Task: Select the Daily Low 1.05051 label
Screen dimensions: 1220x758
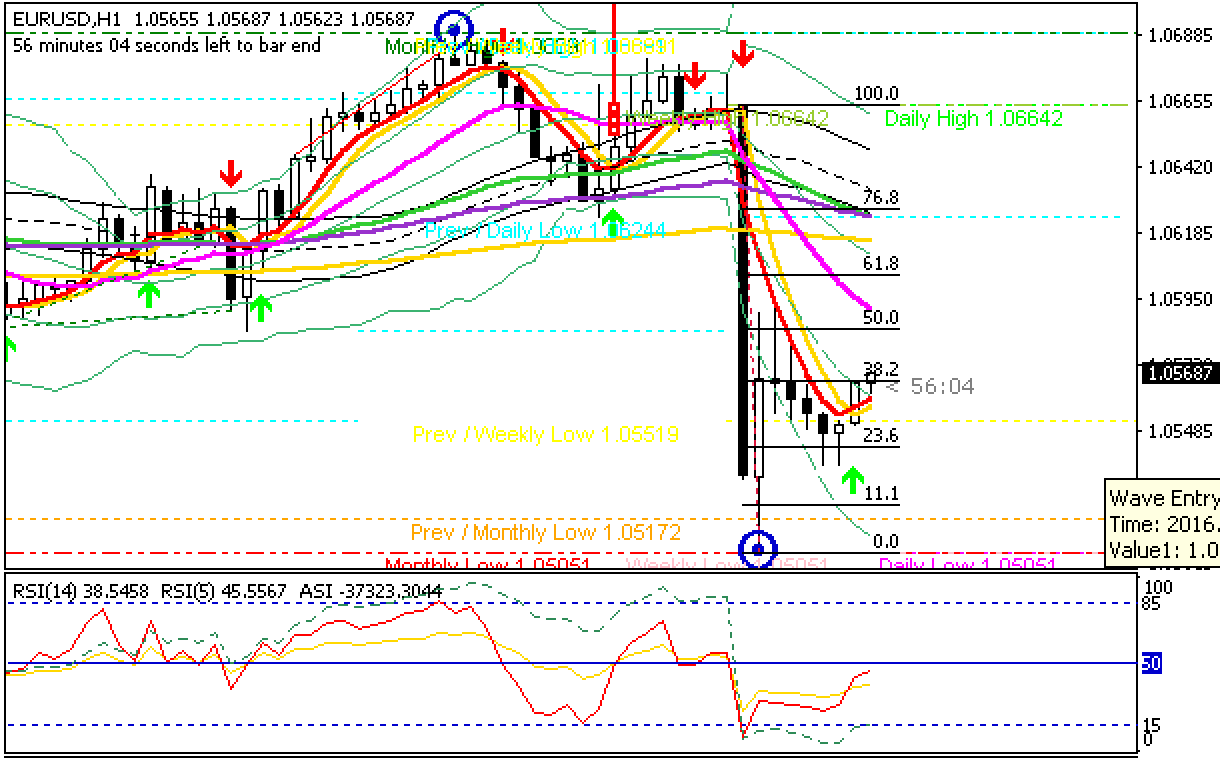Action: point(967,565)
